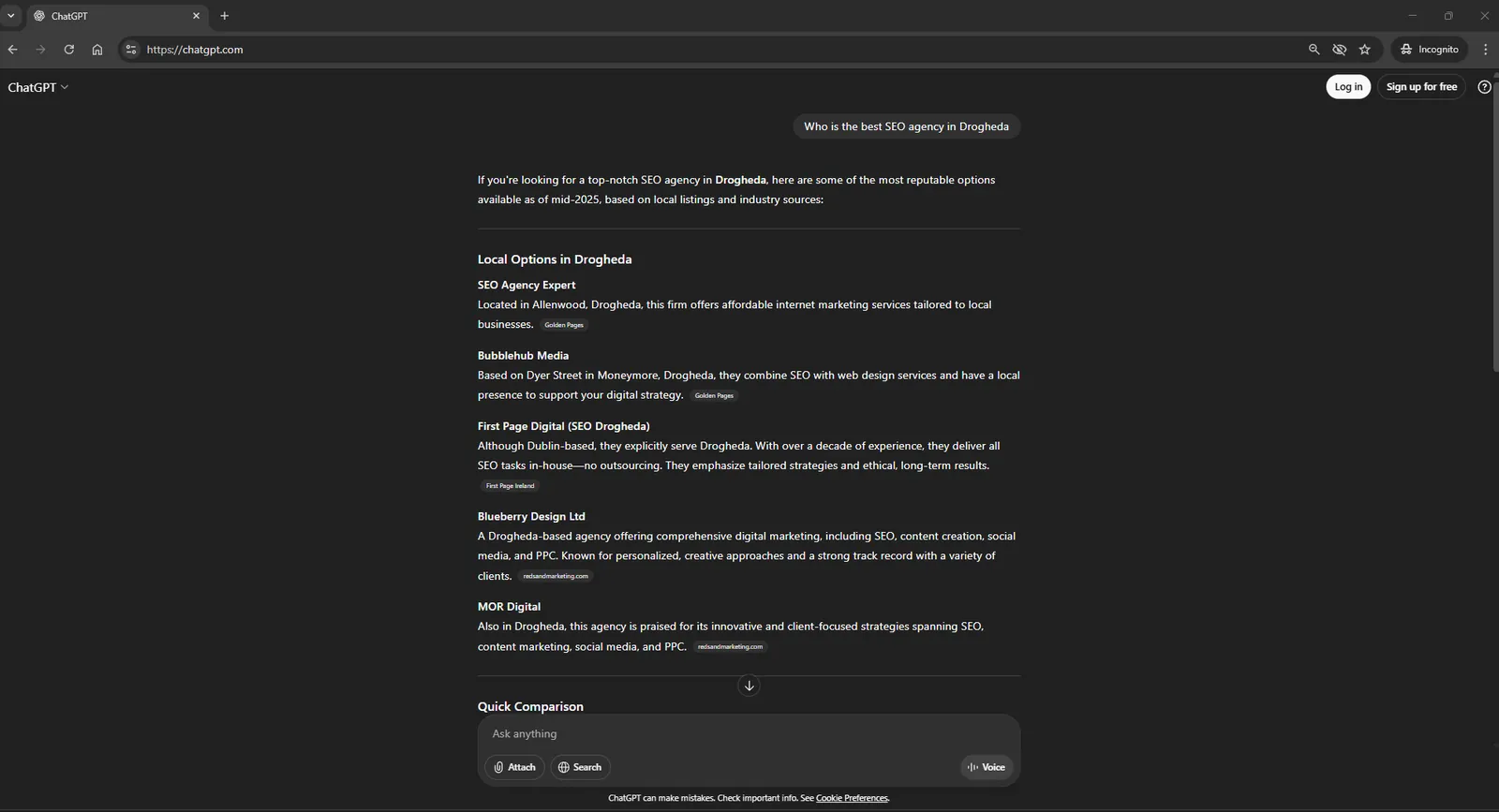Viewport: 1499px width, 812px height.
Task: Open the browser three-dot menu
Action: (1485, 50)
